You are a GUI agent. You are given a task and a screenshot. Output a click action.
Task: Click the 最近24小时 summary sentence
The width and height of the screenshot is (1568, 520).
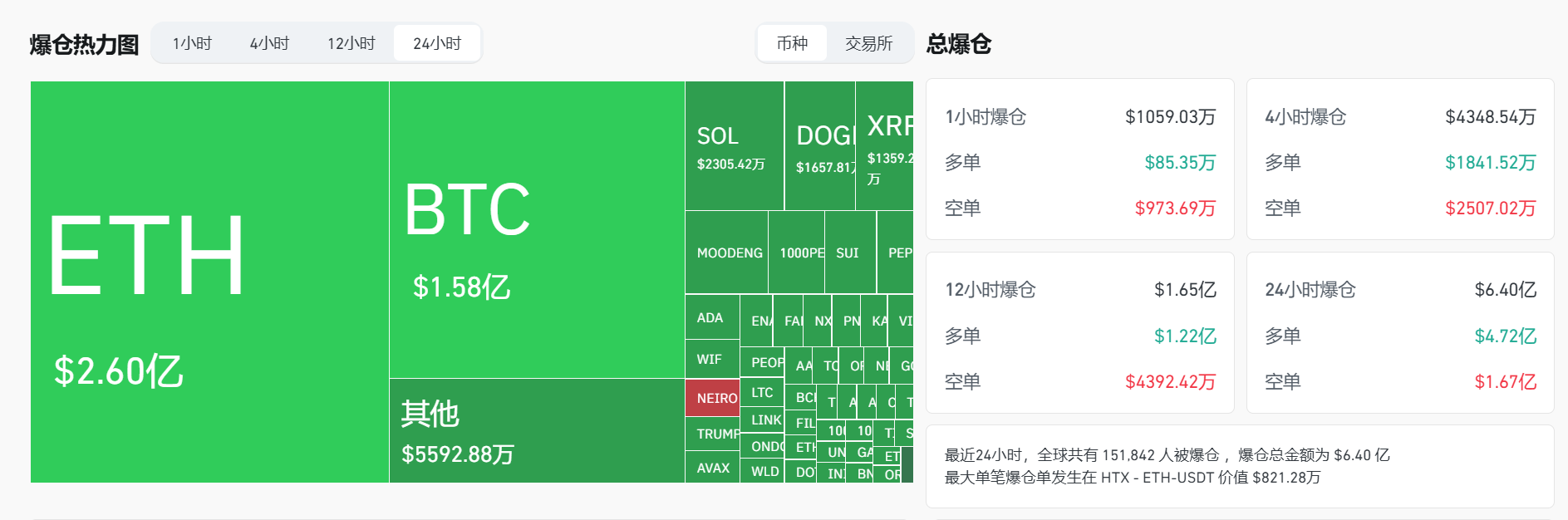[x=1167, y=455]
